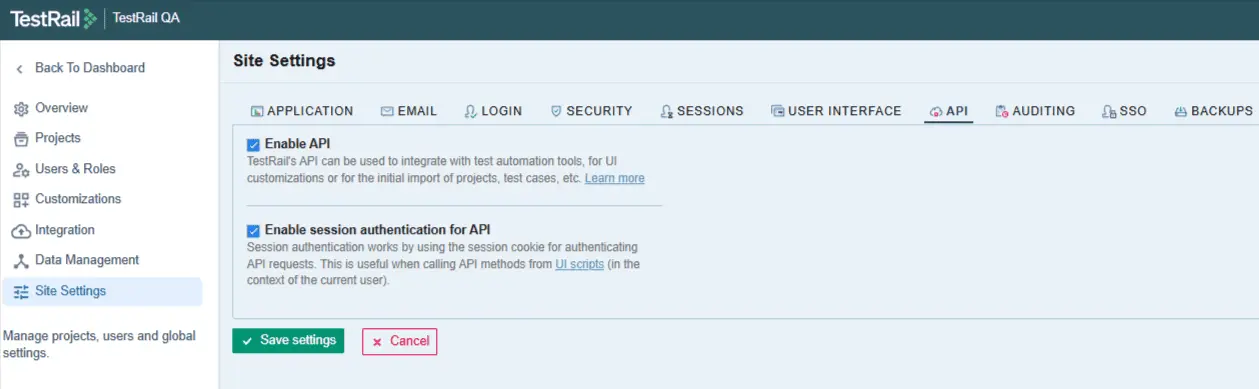
Task: Open the EMAIL settings tab
Action: pyautogui.click(x=409, y=112)
